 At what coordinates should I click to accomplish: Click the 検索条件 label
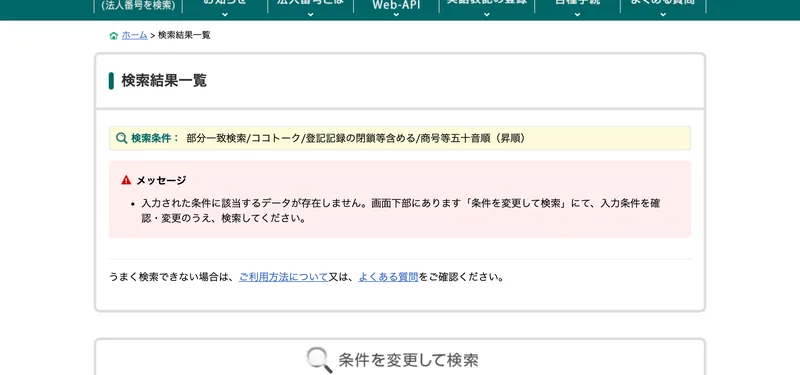coord(155,138)
